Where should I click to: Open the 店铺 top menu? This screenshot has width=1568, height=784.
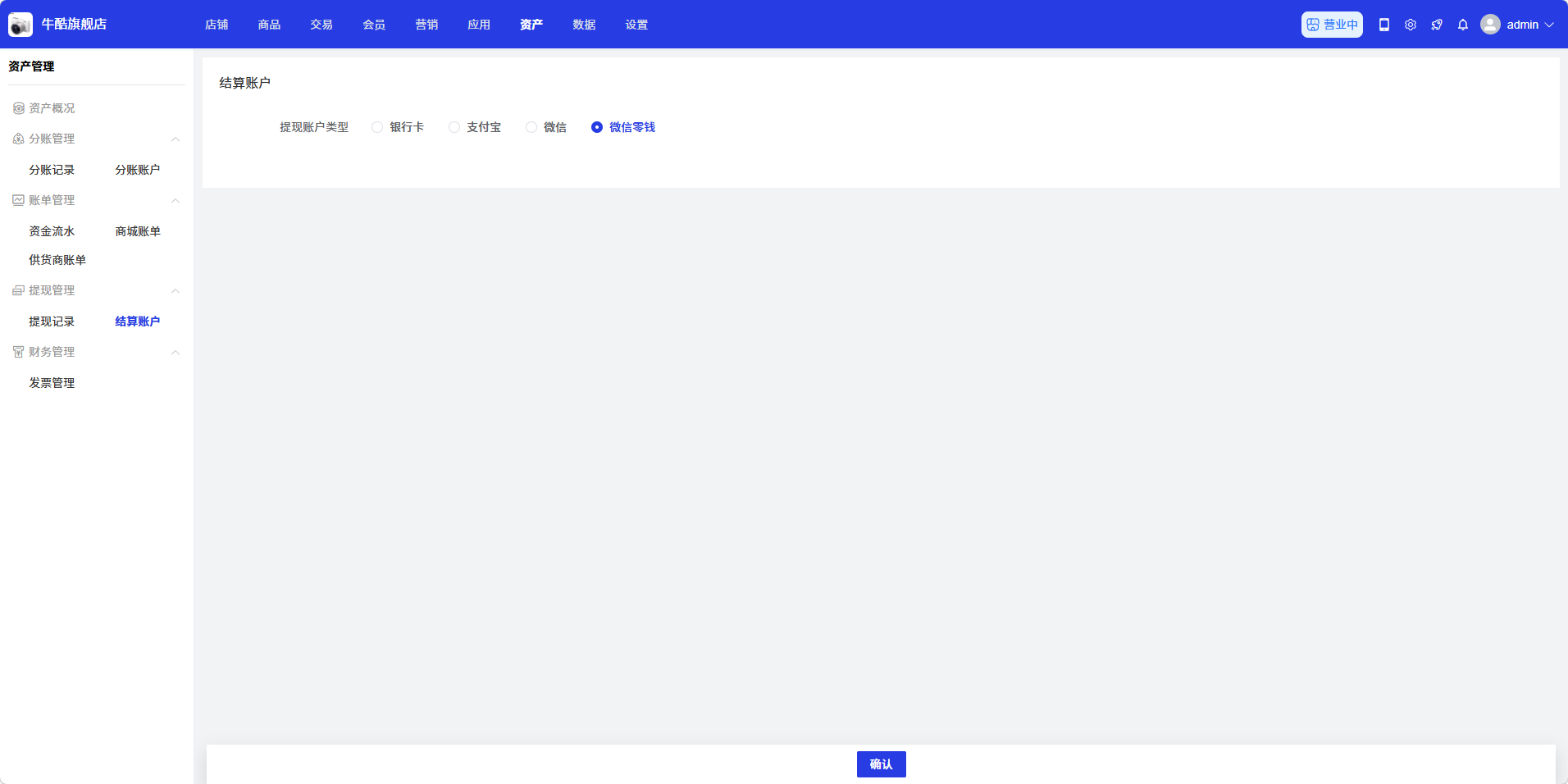217,25
